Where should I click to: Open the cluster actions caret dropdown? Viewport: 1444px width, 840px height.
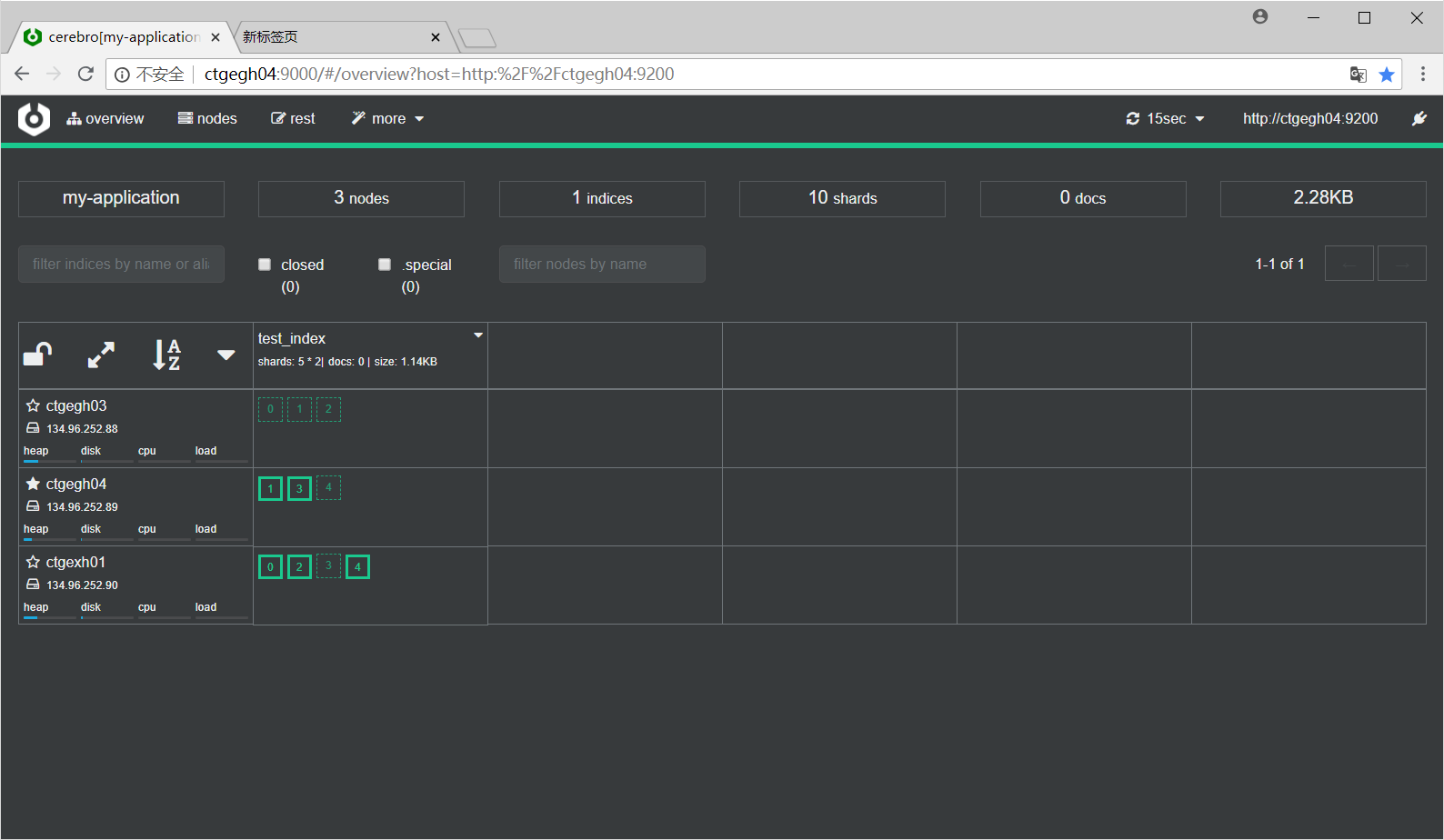tap(226, 355)
